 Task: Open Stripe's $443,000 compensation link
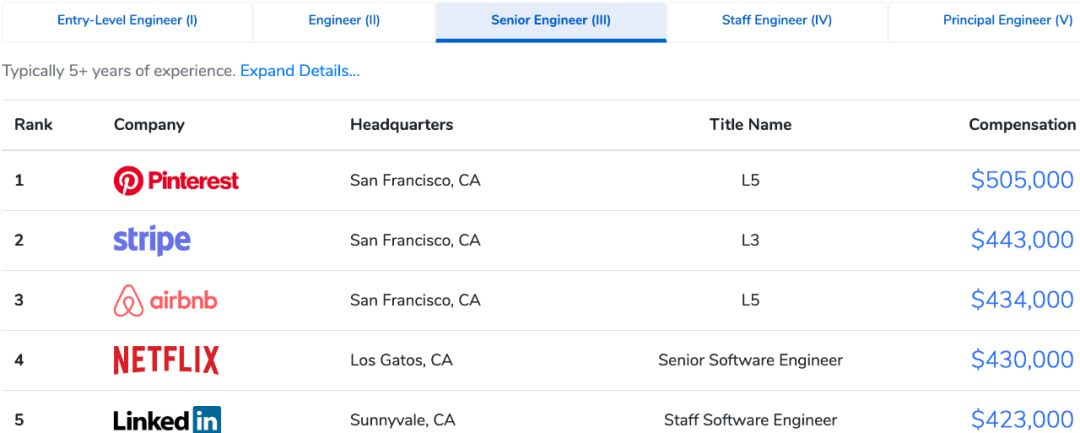1022,240
